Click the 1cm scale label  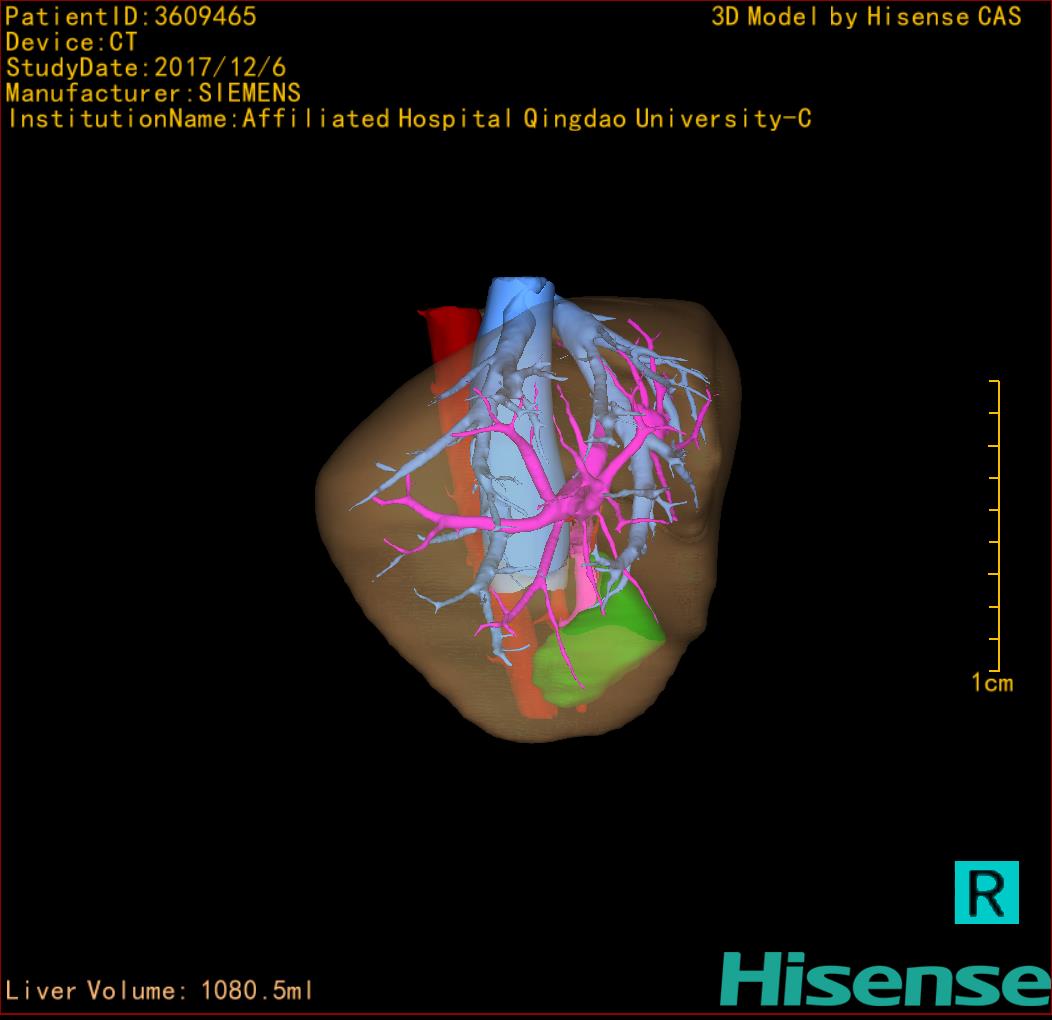[992, 683]
